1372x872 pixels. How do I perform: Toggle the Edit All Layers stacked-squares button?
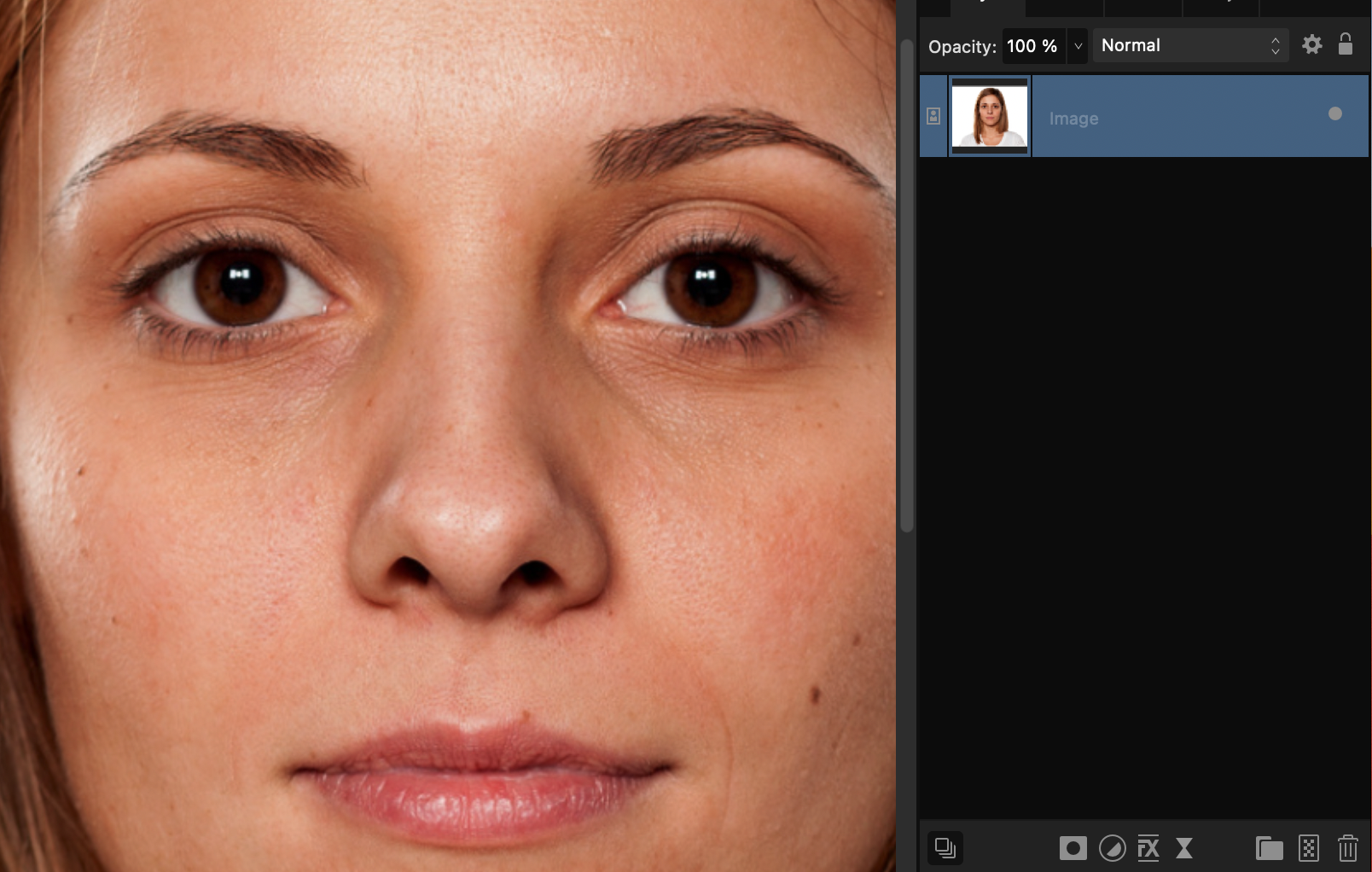[945, 848]
